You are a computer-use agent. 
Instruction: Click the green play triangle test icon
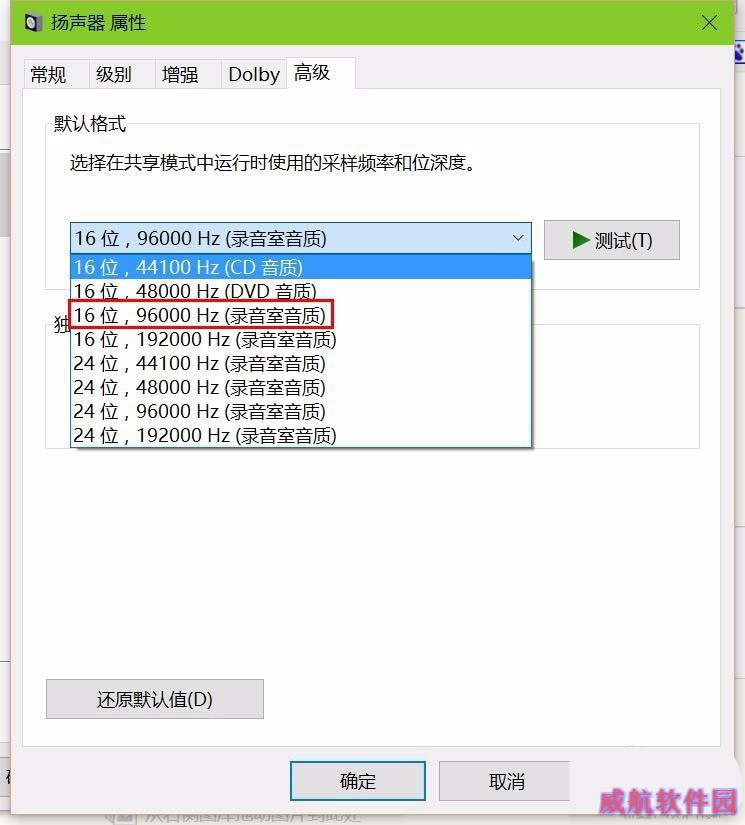click(581, 240)
